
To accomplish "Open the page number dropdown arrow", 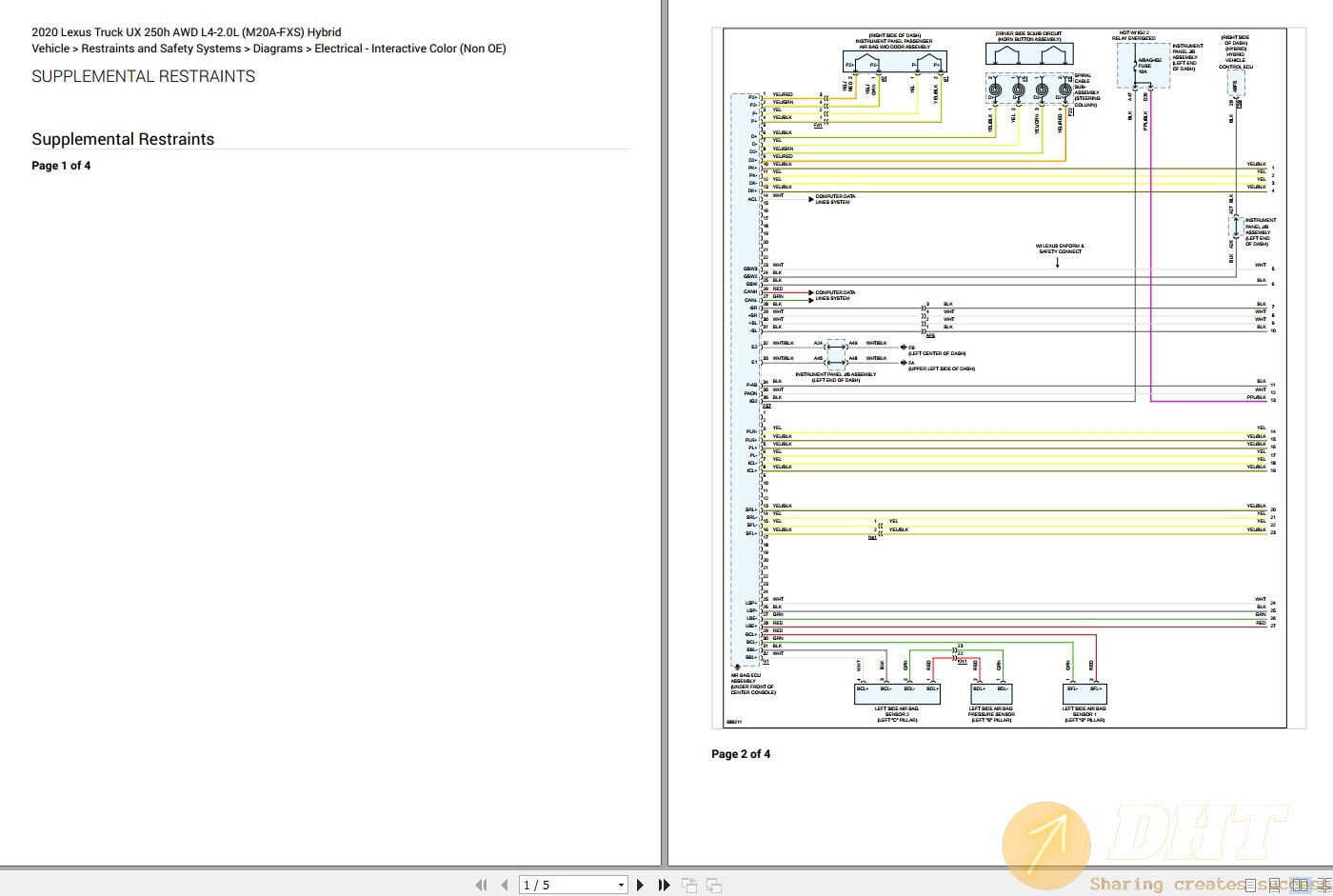I will click(621, 885).
